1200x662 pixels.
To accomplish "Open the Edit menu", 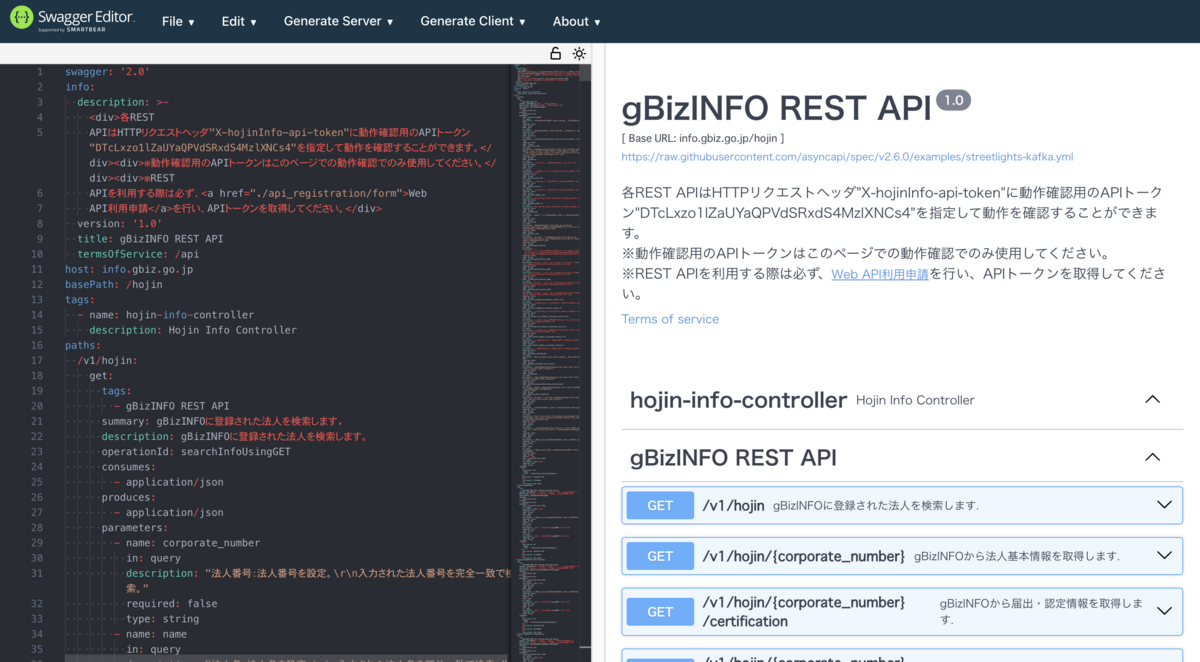I will (239, 21).
